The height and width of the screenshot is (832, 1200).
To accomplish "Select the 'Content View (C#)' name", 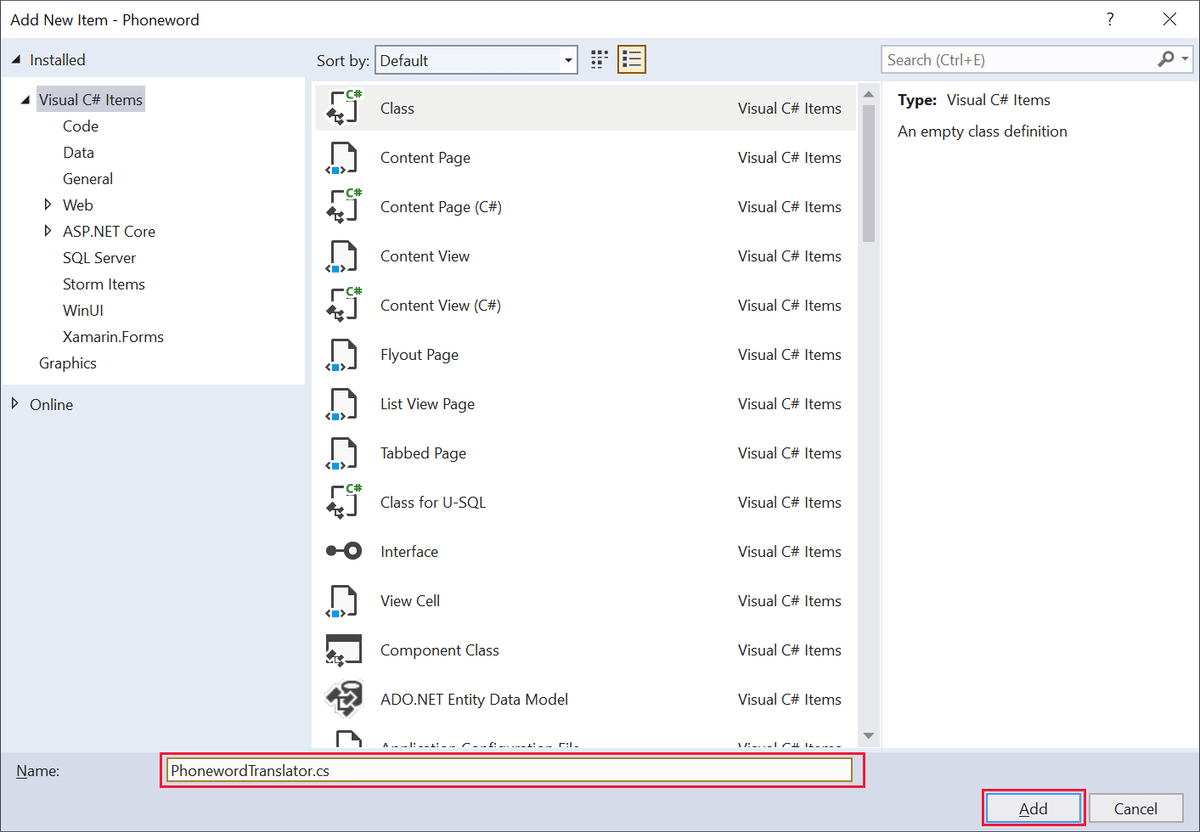I will tap(441, 305).
